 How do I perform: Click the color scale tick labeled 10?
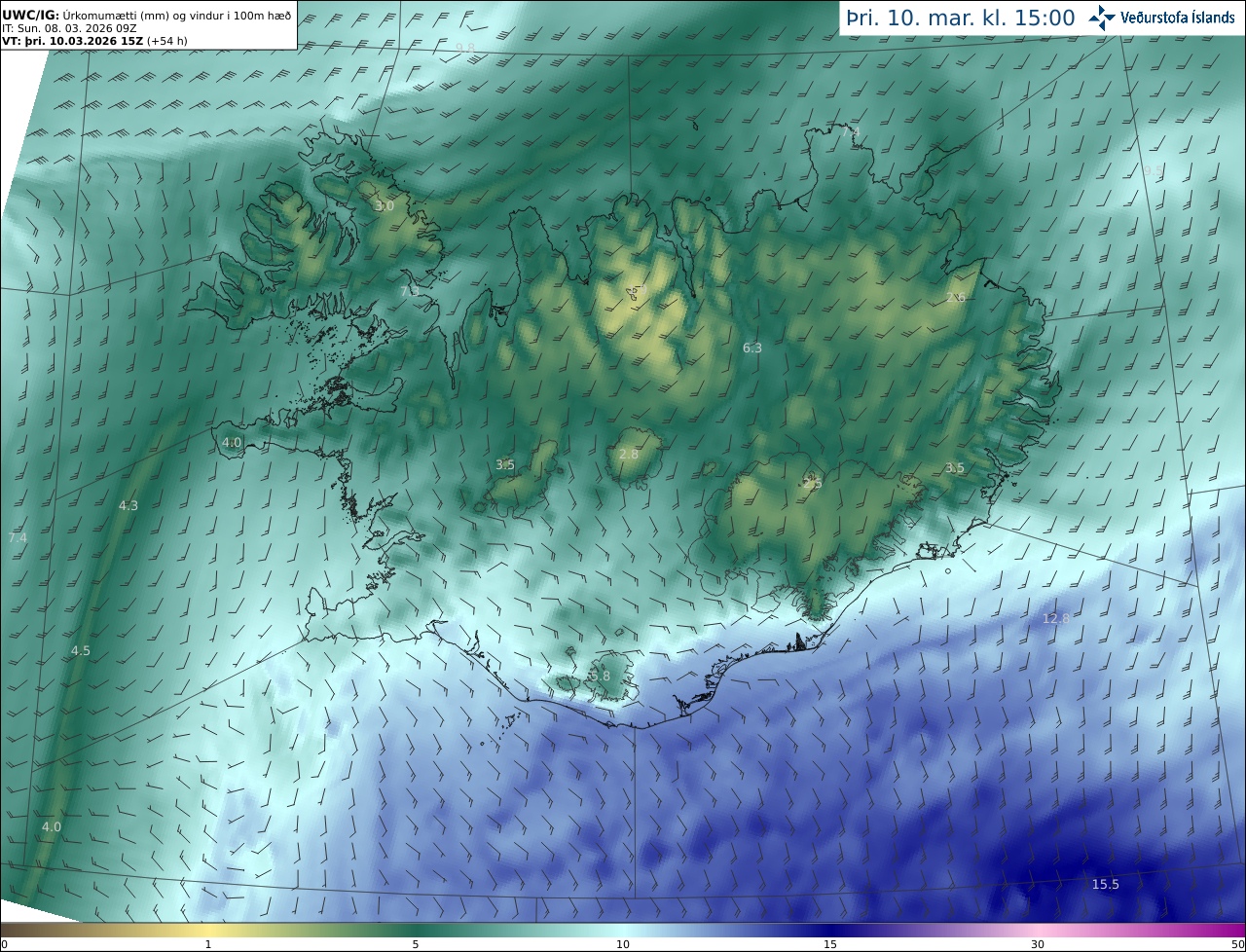pos(623,944)
